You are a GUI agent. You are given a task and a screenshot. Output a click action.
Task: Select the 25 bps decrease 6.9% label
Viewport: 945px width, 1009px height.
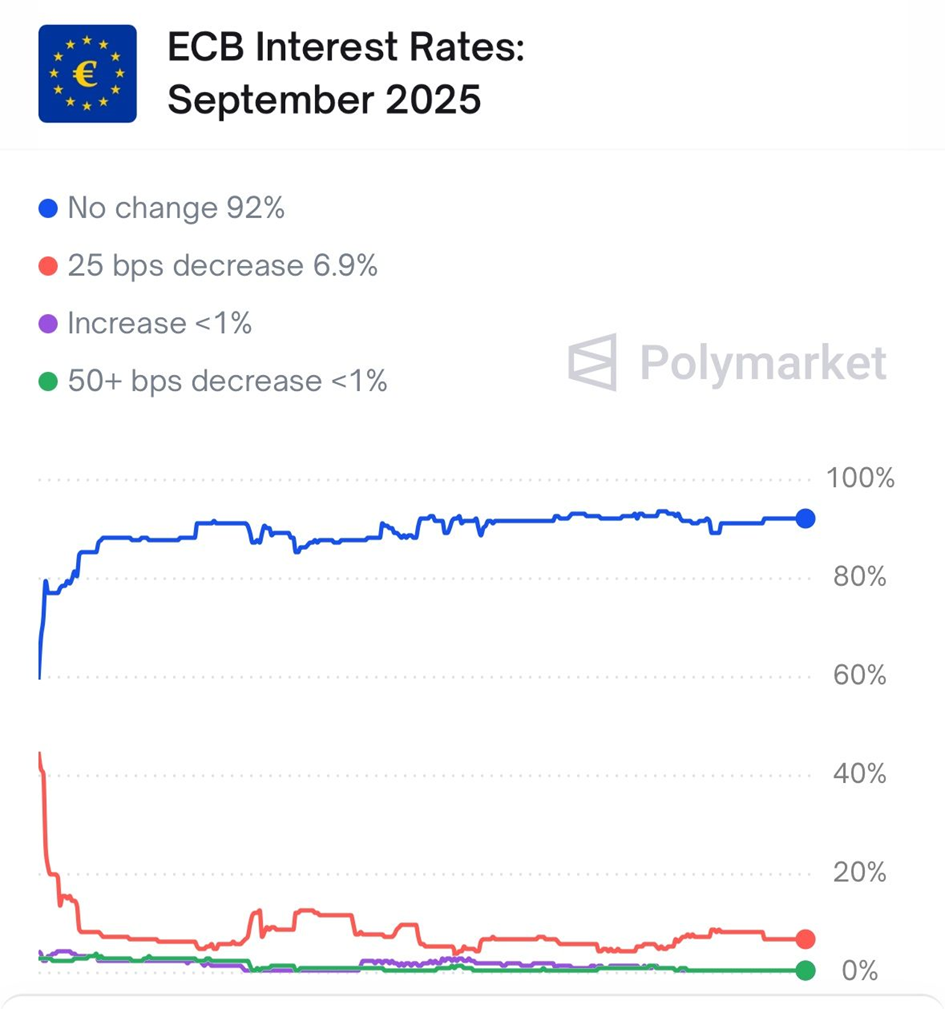(x=222, y=266)
